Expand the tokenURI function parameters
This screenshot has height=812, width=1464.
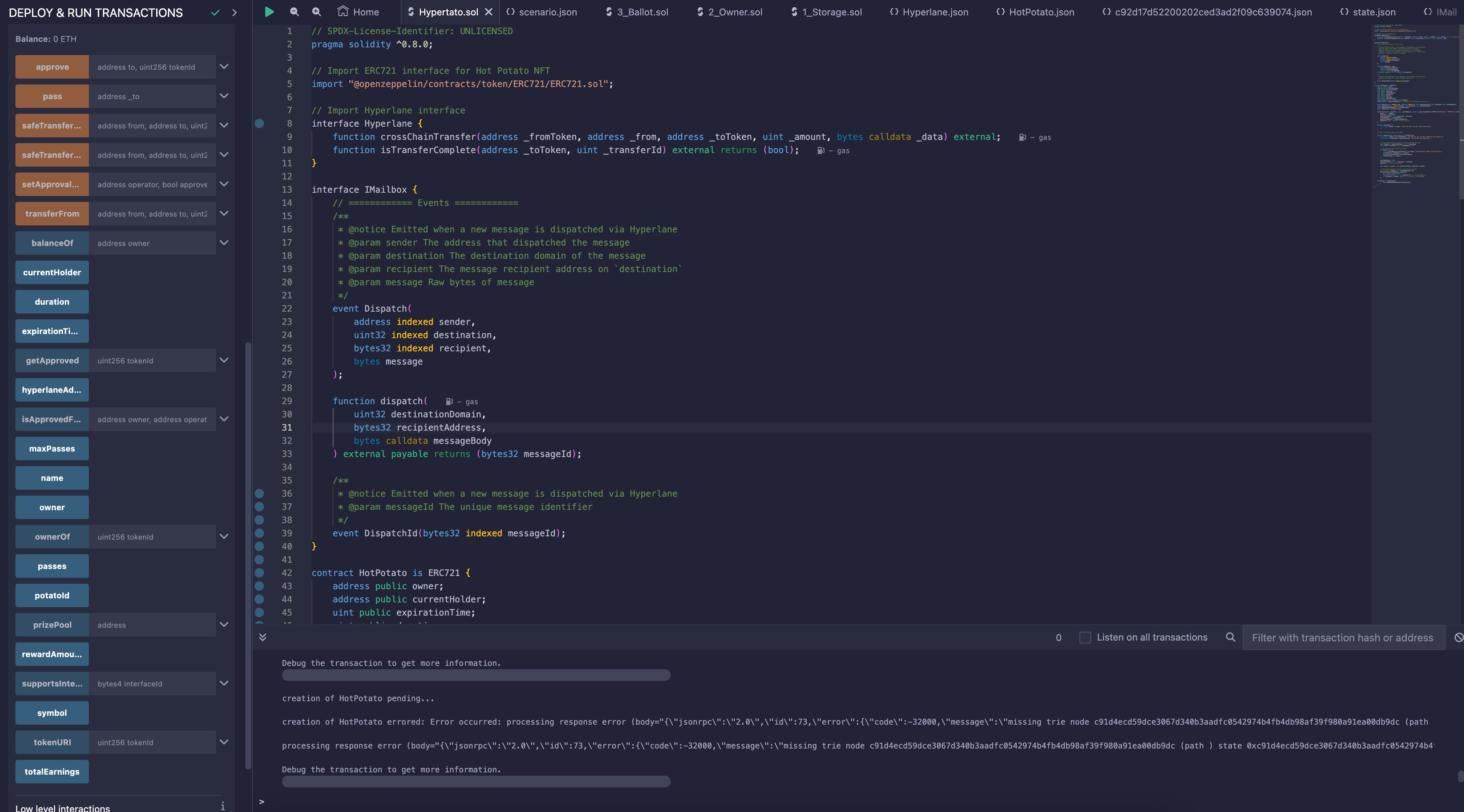click(x=224, y=742)
